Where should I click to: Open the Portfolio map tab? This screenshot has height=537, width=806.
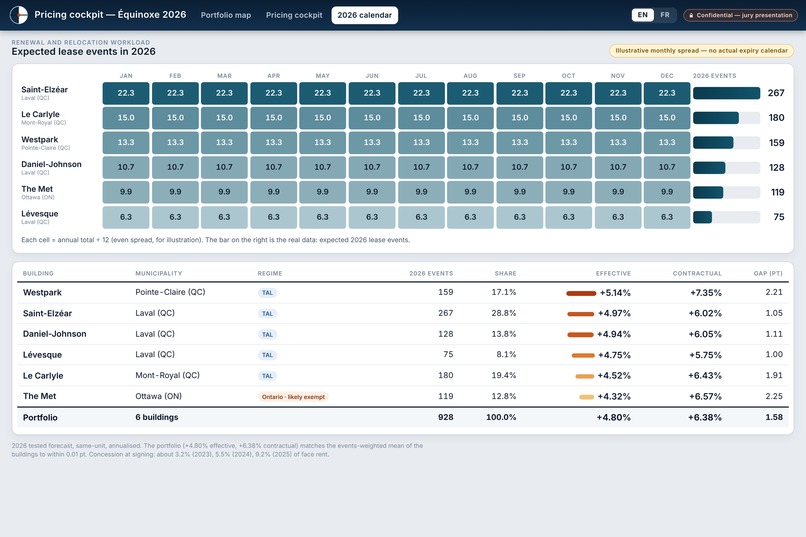pos(226,15)
